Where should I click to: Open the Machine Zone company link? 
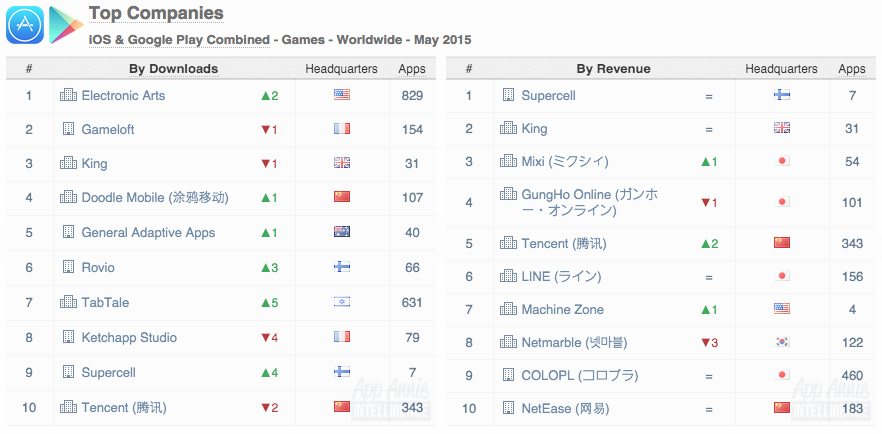pyautogui.click(x=562, y=309)
